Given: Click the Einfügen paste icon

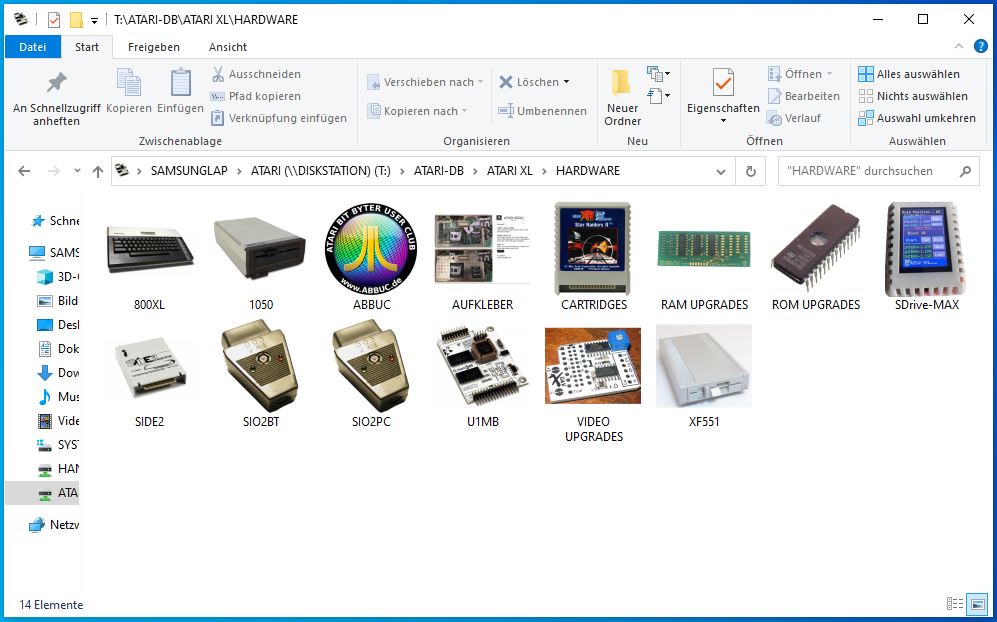Looking at the screenshot, I should coord(181,91).
